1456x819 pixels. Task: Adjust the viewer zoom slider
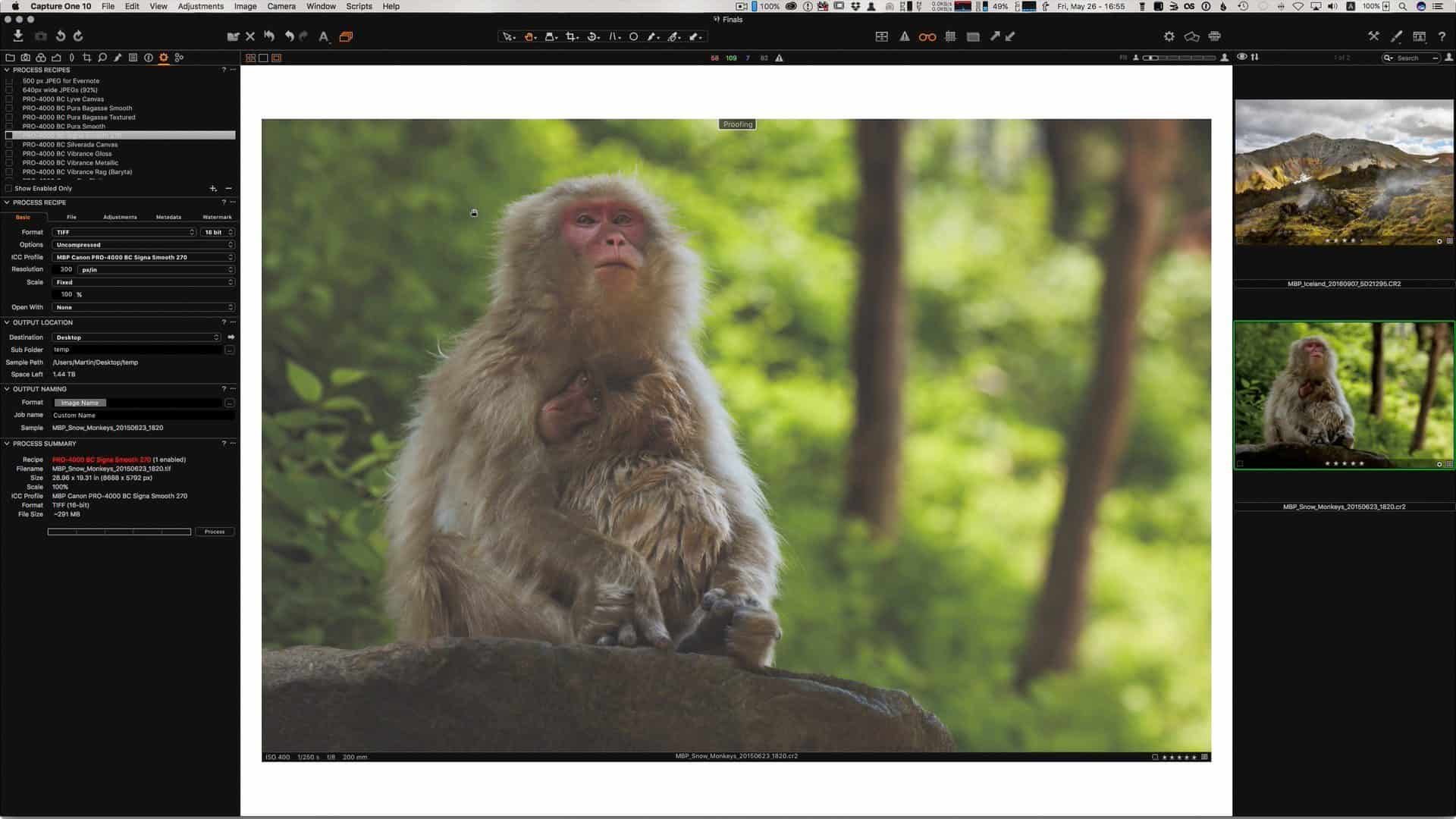coord(1179,58)
